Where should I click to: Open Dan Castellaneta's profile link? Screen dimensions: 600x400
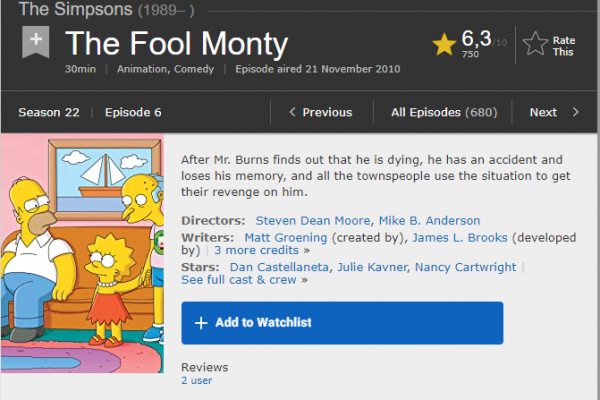[279, 267]
